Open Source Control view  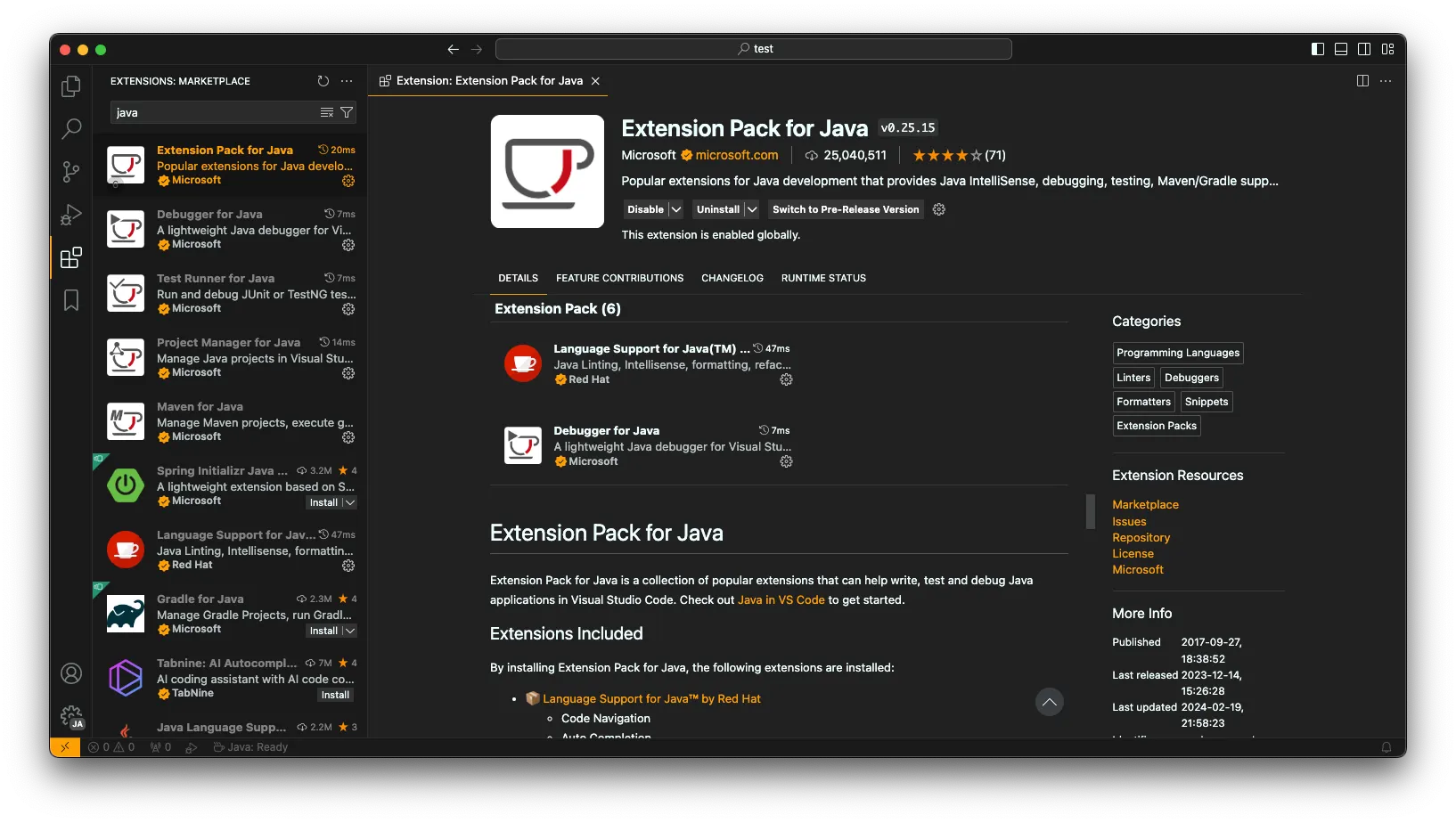pyautogui.click(x=71, y=172)
